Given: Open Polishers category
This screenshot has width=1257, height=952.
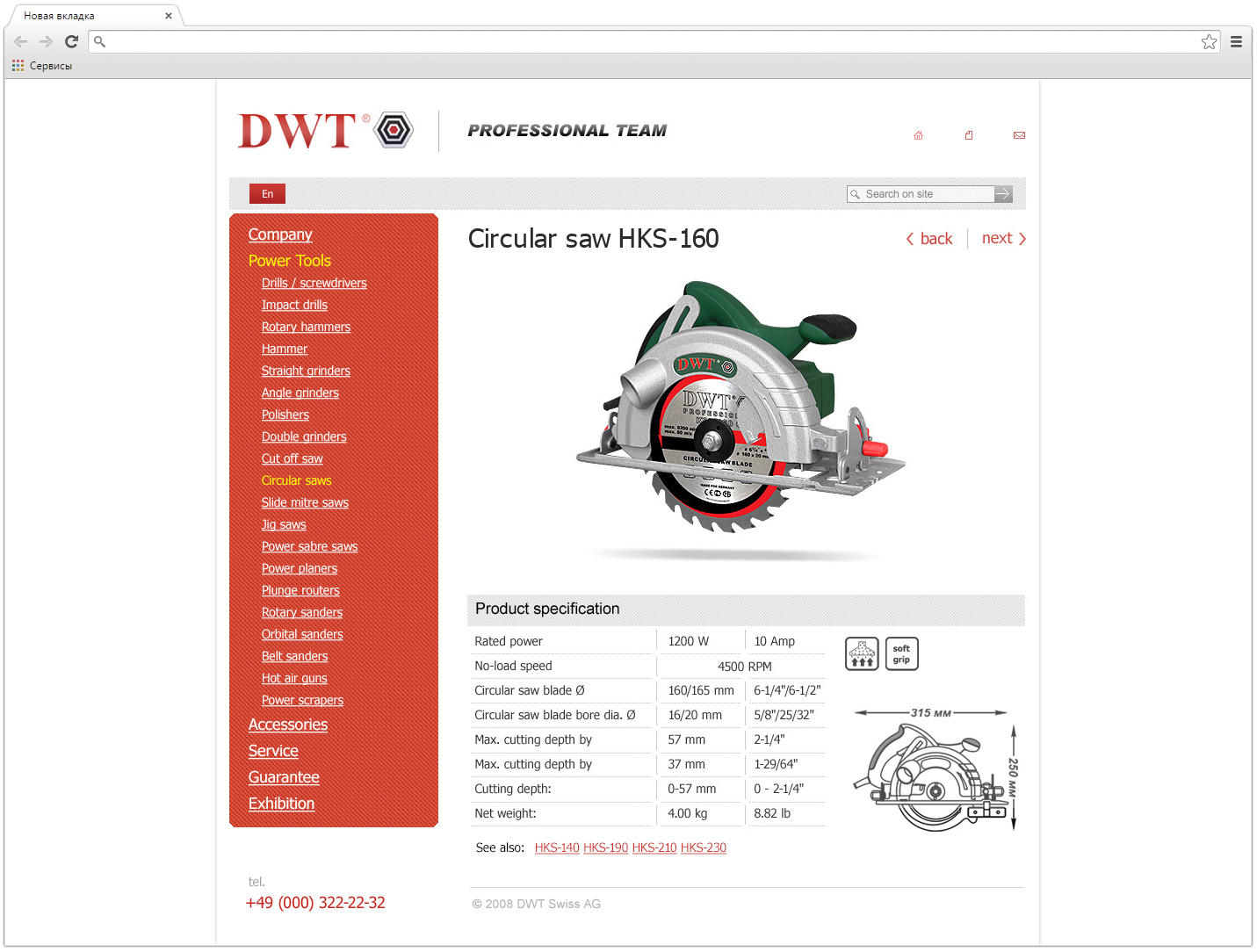Looking at the screenshot, I should [x=285, y=415].
